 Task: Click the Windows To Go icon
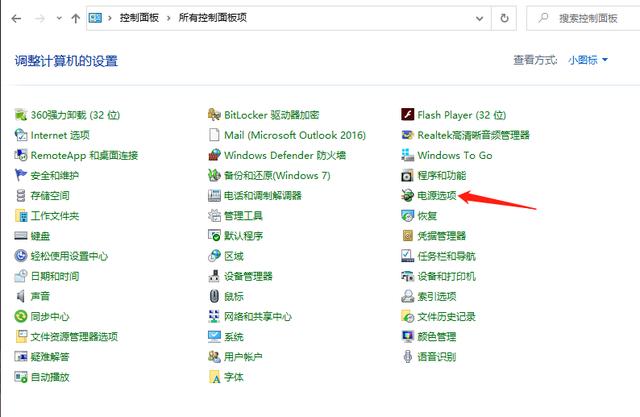[x=407, y=155]
